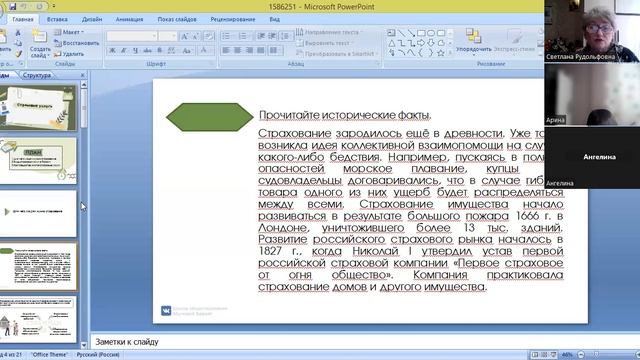Open the Анимация ribbon tab
Screen dimensions: 640x360
129,19
